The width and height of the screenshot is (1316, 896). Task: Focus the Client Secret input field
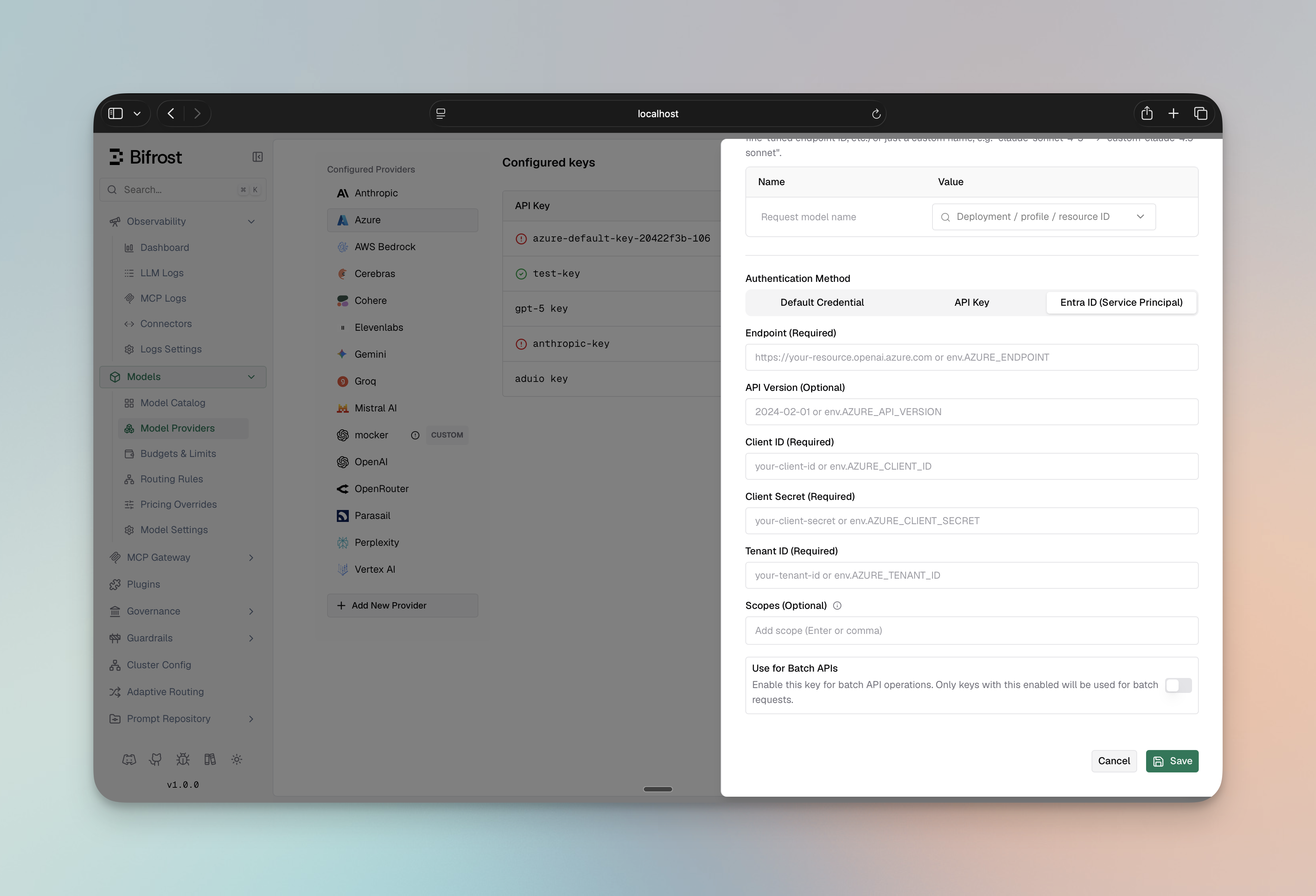coord(972,521)
